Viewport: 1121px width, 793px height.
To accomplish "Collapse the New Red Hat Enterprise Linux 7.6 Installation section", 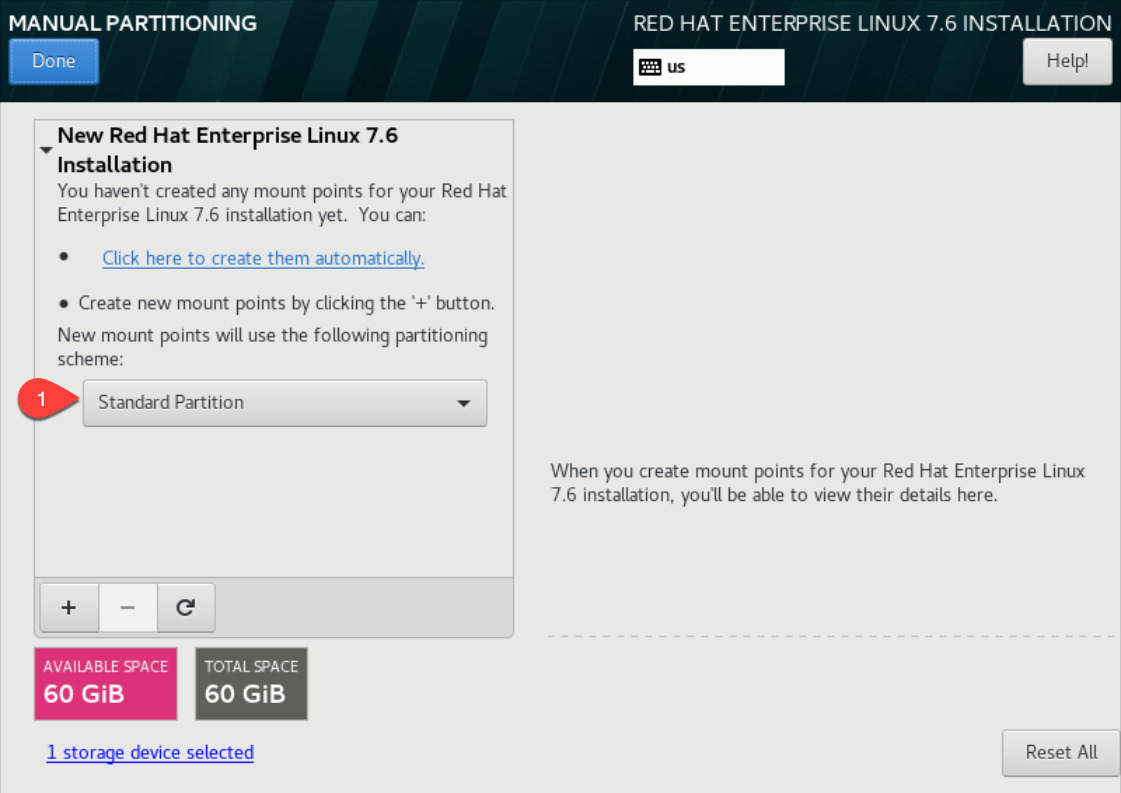I will pyautogui.click(x=46, y=150).
